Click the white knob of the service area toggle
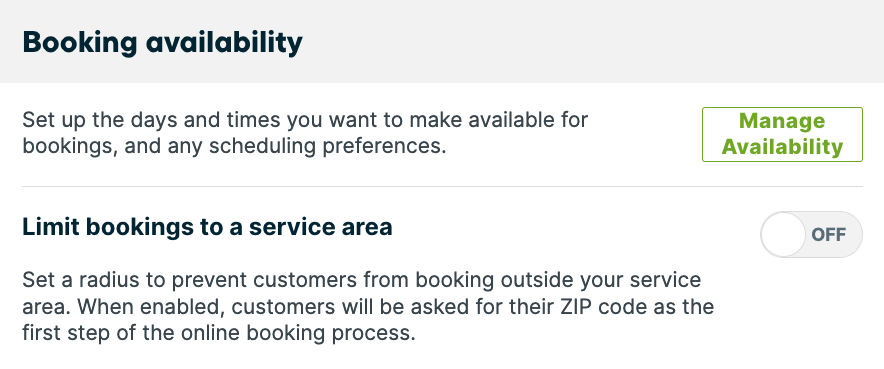Screen dimensions: 884x369 (783, 234)
